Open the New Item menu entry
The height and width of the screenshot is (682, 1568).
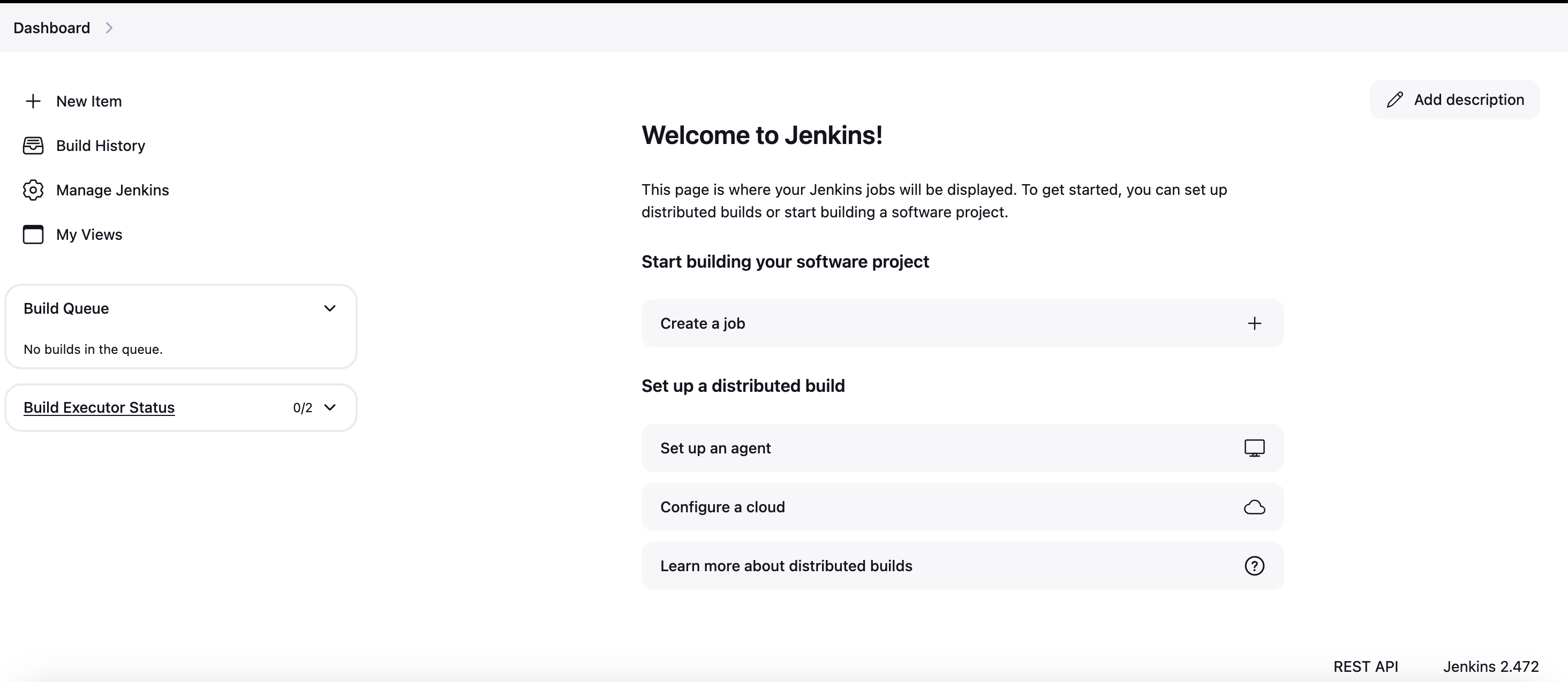pos(89,101)
